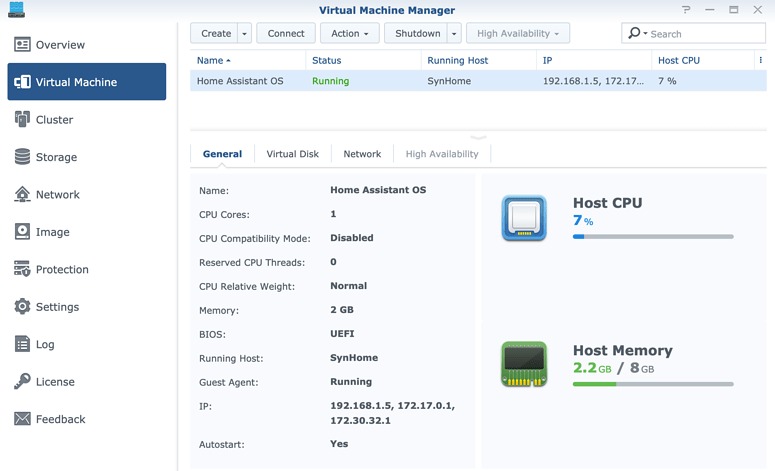The image size is (775, 471).
Task: Click the Protection shield icon
Action: (x=22, y=269)
